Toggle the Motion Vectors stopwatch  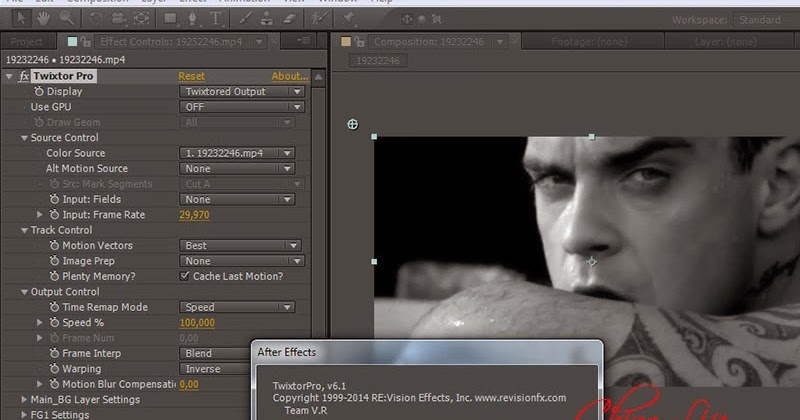[x=55, y=245]
